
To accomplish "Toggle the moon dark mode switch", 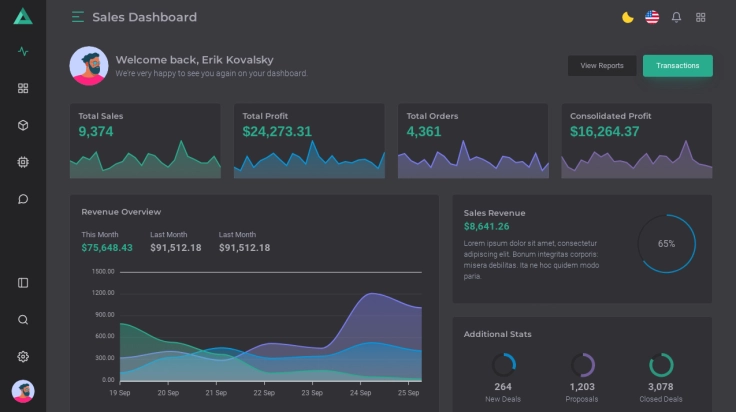I will click(627, 17).
